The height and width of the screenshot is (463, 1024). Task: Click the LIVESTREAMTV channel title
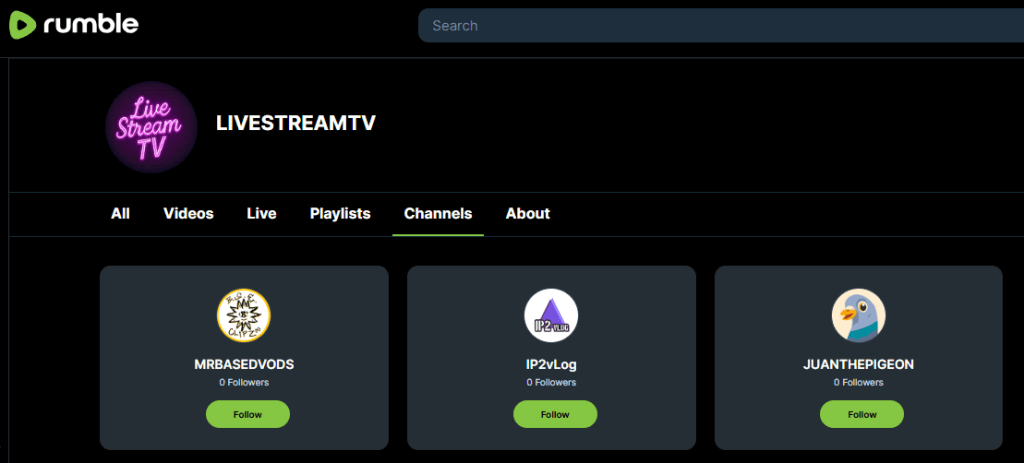point(295,123)
